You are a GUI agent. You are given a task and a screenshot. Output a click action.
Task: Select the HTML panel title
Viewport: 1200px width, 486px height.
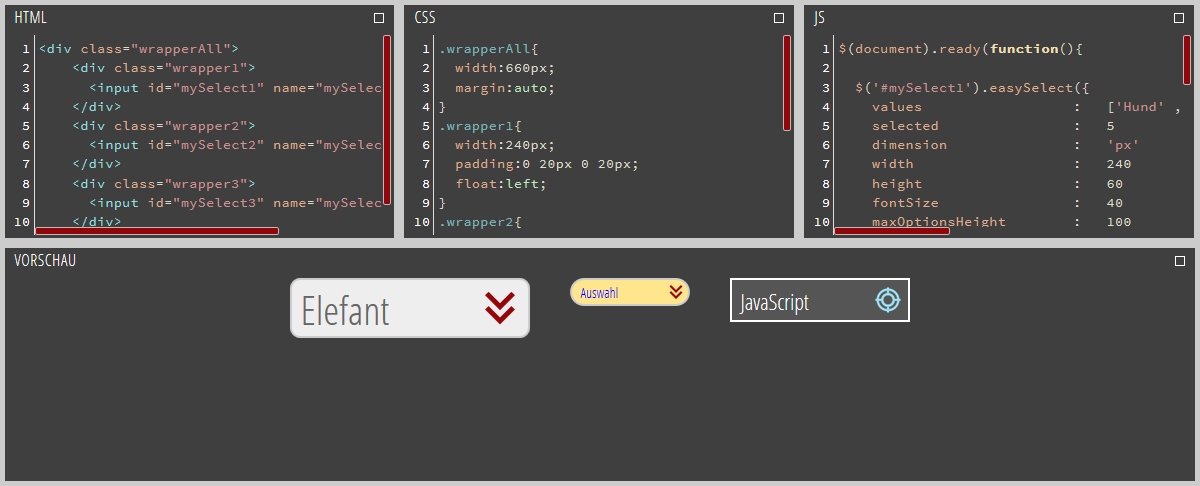[x=30, y=18]
